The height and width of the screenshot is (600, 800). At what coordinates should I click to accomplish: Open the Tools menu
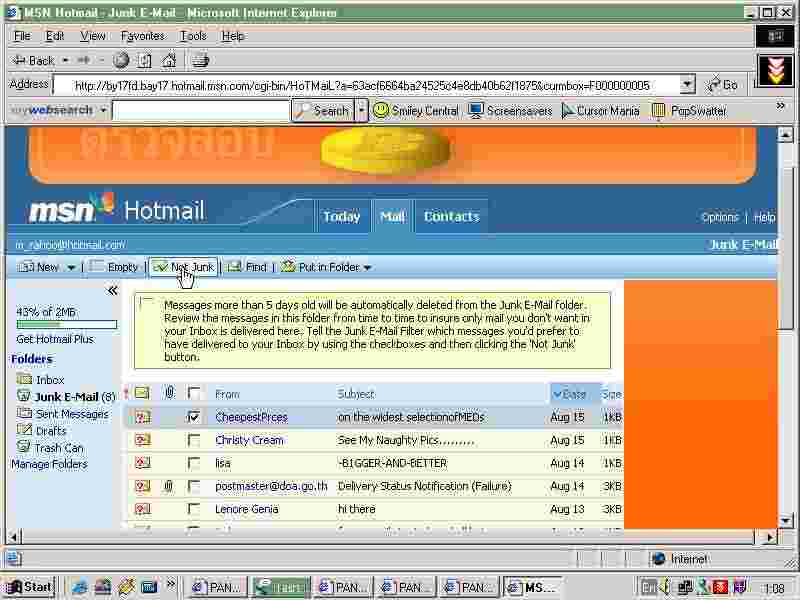click(x=193, y=36)
